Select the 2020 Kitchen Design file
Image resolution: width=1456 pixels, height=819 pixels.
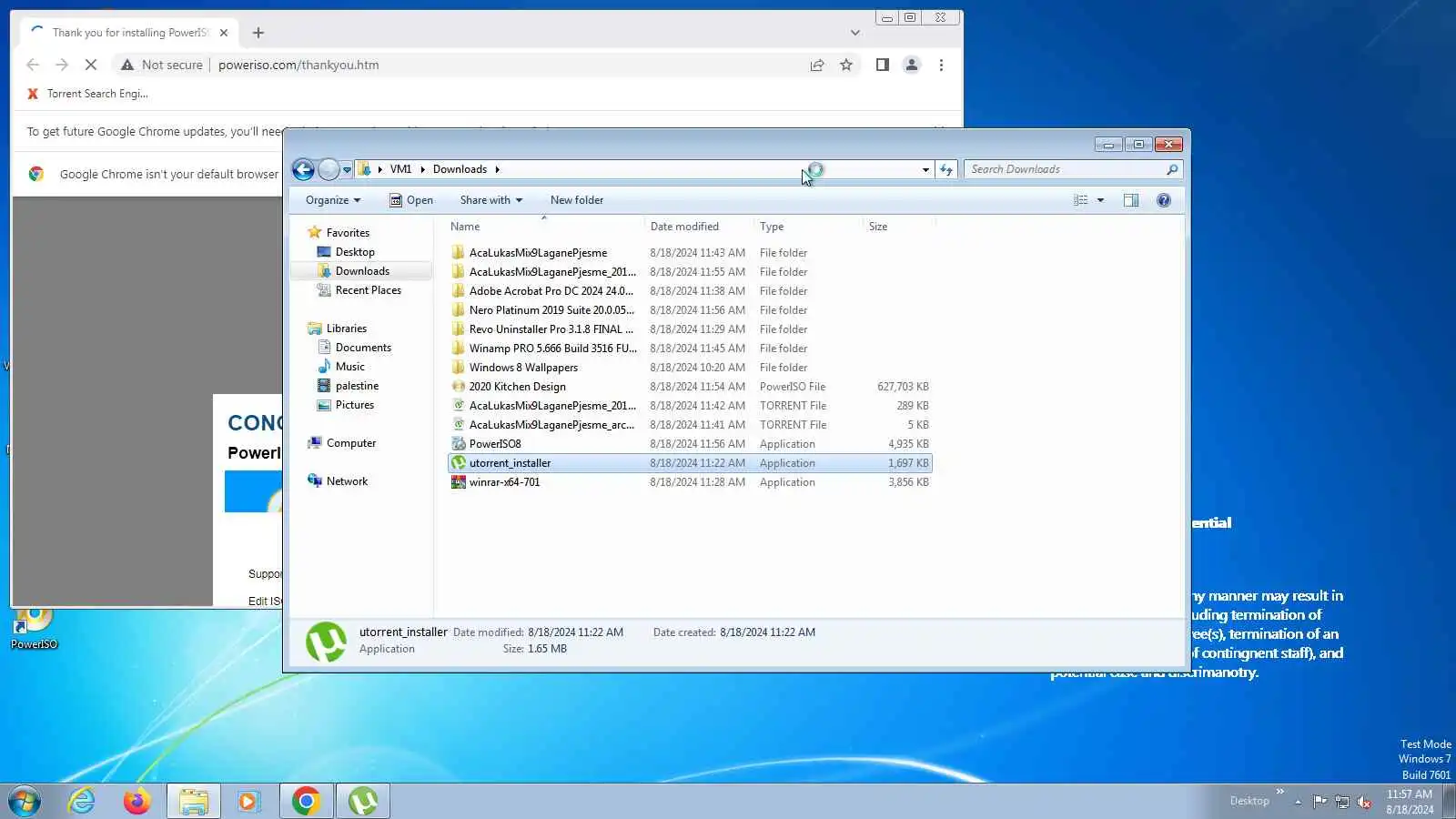(x=518, y=387)
